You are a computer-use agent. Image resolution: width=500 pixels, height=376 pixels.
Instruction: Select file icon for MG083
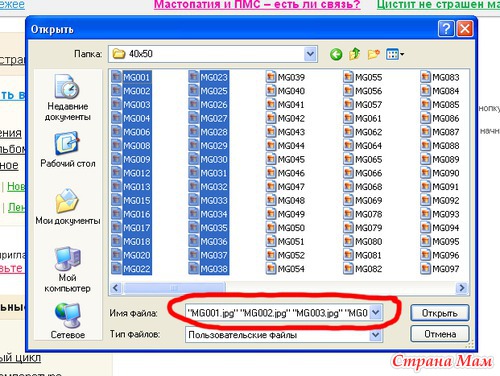[x=426, y=77]
